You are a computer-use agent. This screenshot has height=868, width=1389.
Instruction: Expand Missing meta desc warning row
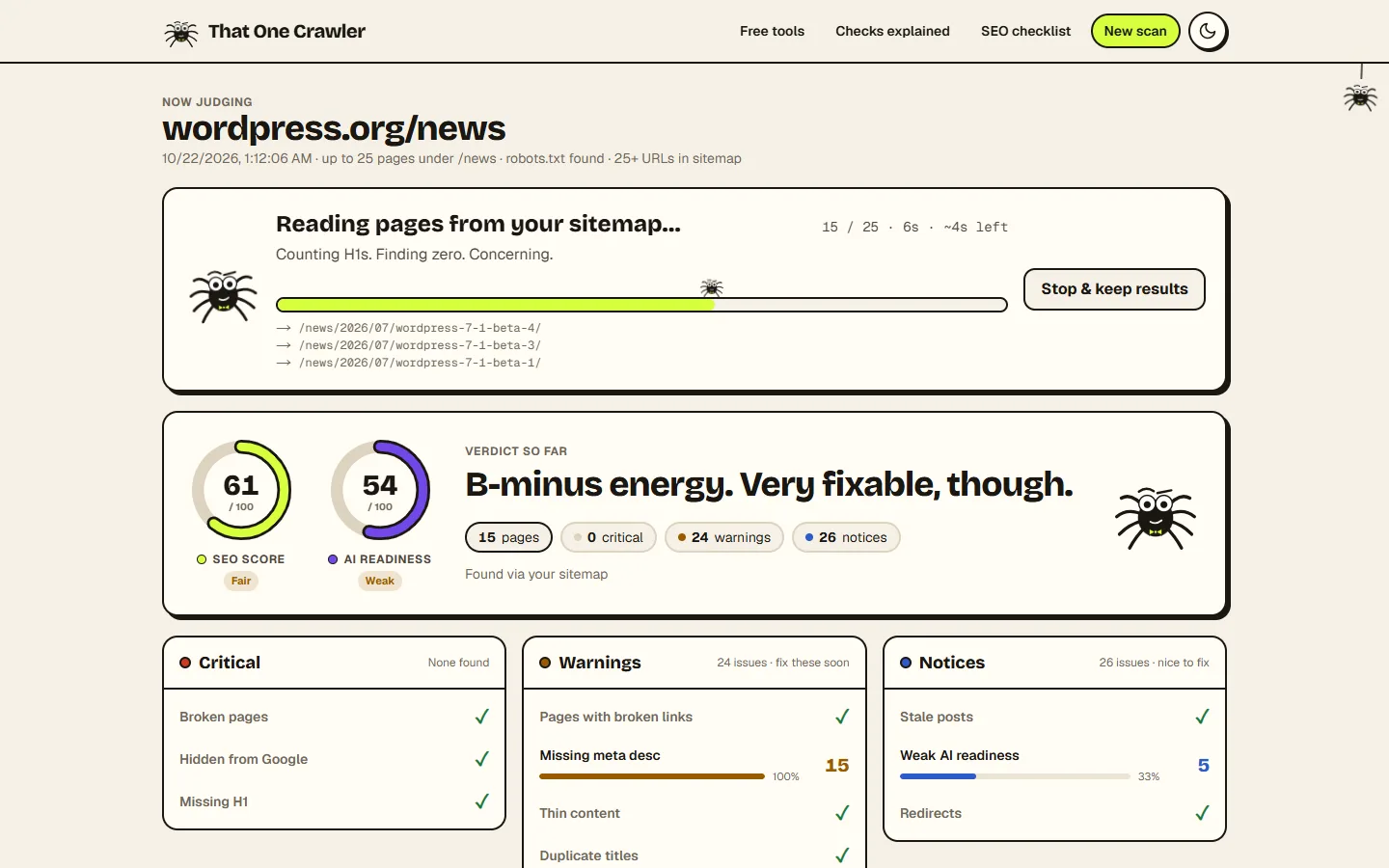pos(694,765)
